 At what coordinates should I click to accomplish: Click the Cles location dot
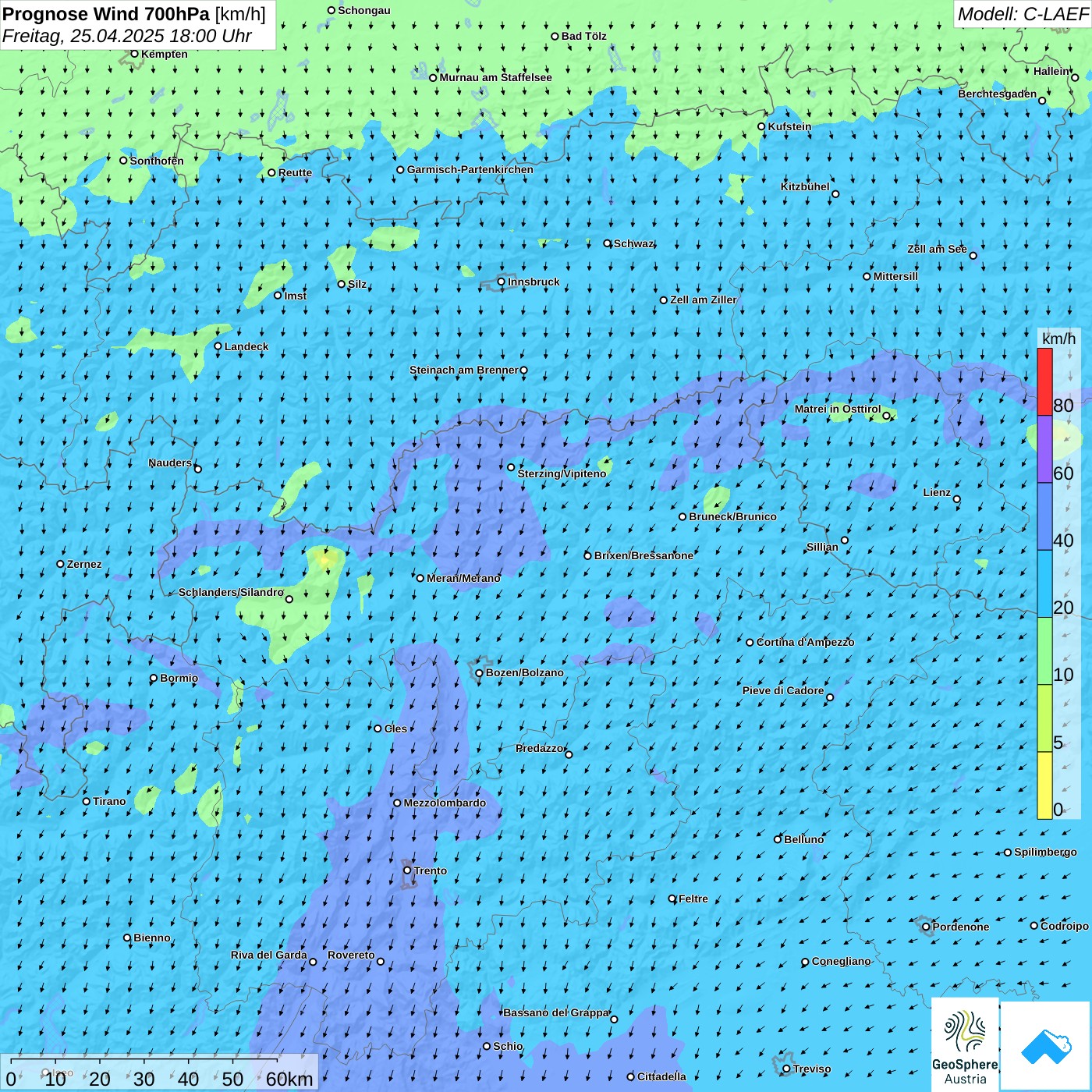click(378, 729)
